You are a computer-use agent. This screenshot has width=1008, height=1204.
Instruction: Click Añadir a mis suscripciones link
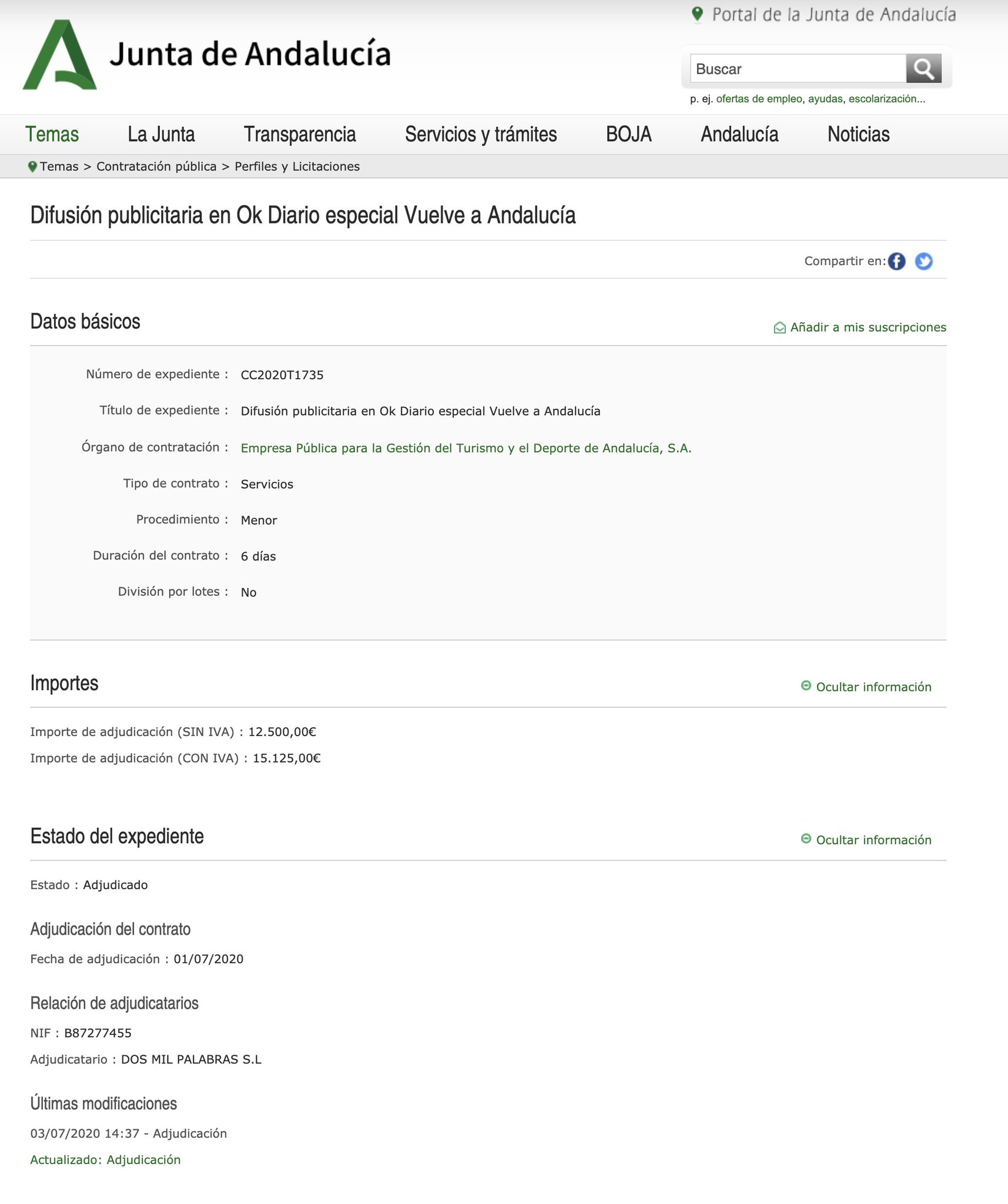pyautogui.click(x=868, y=327)
